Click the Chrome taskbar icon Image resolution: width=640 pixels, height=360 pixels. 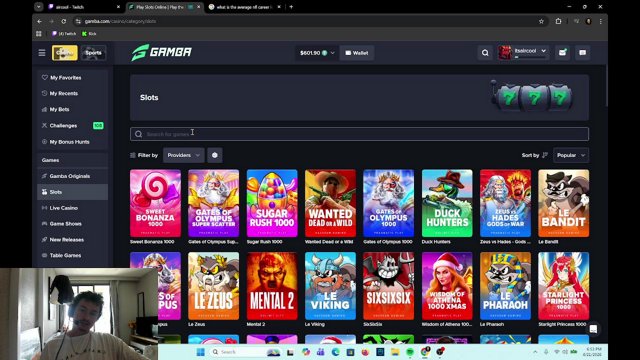pyautogui.click(x=425, y=352)
